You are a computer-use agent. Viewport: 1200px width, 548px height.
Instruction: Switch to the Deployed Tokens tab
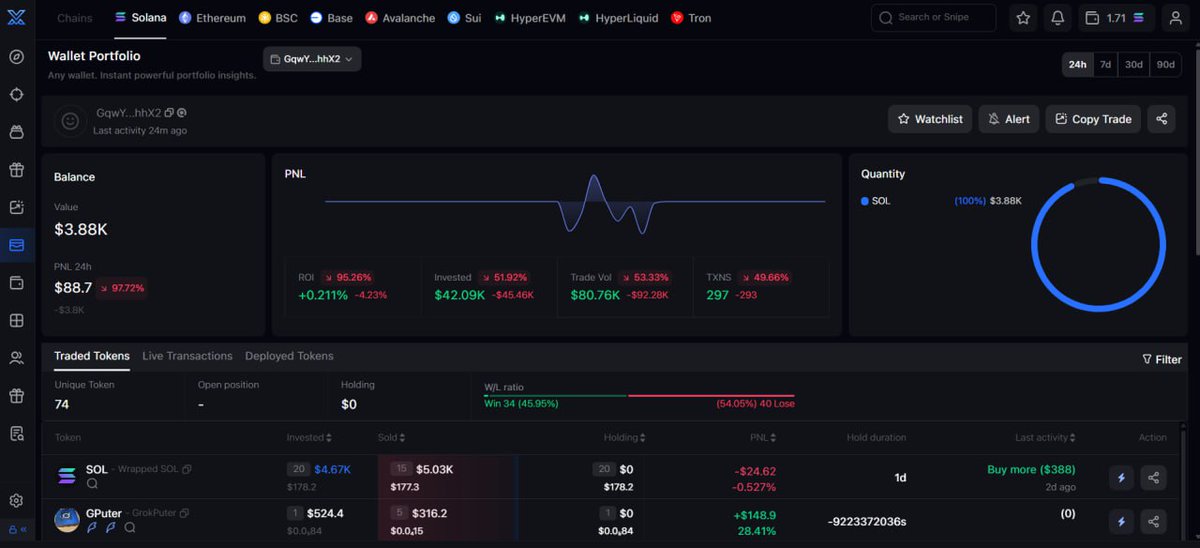coord(289,356)
